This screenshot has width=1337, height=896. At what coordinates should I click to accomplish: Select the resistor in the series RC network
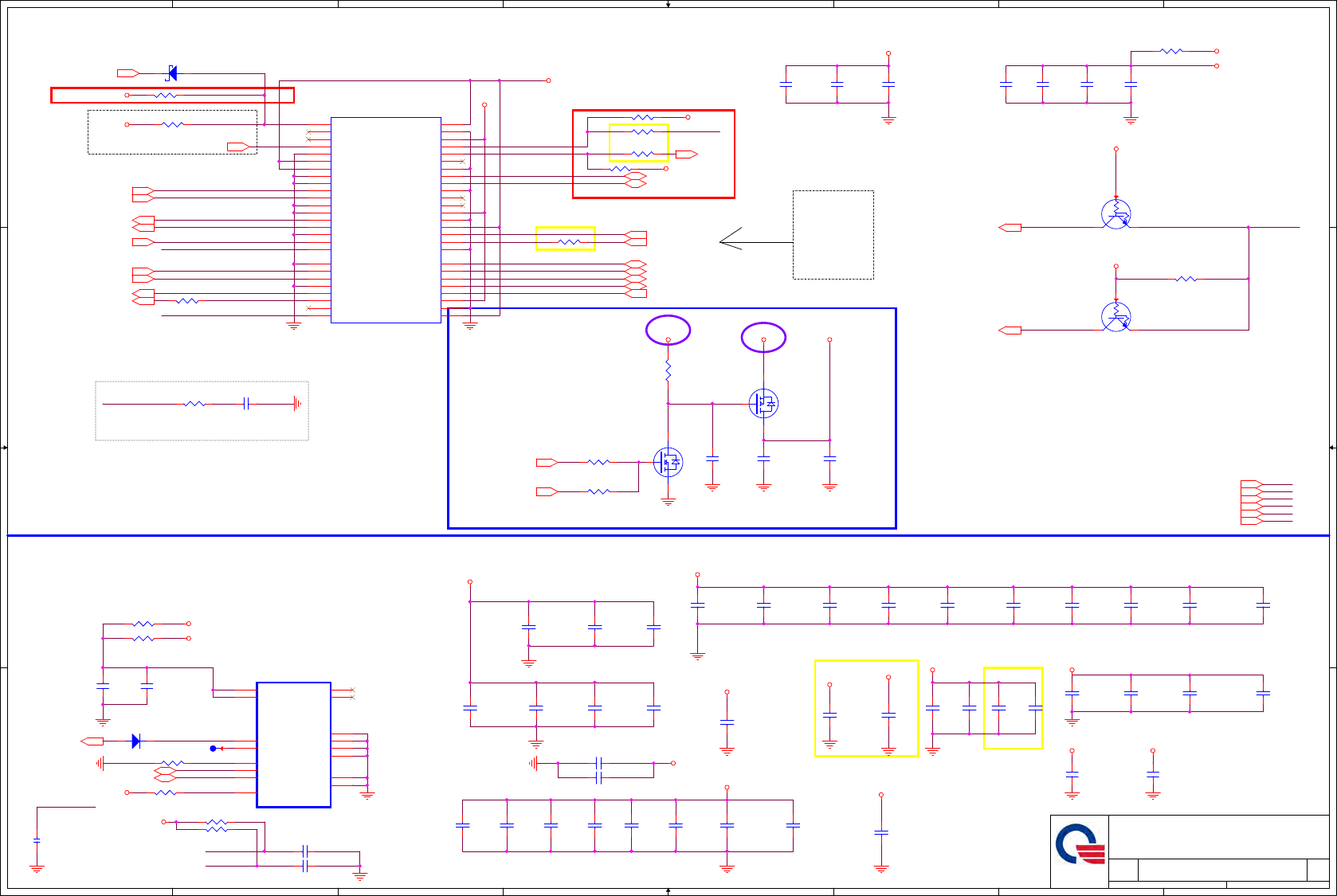click(x=194, y=404)
